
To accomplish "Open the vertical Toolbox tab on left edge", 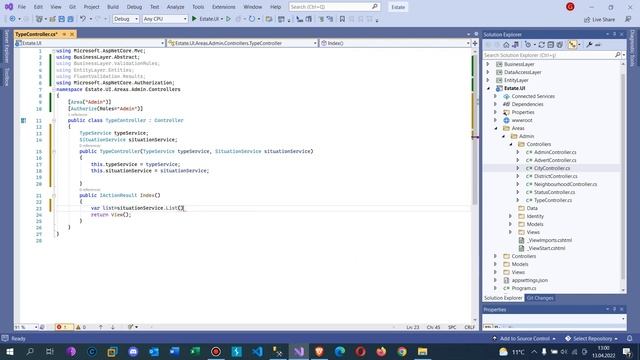I will pyautogui.click(x=7, y=77).
